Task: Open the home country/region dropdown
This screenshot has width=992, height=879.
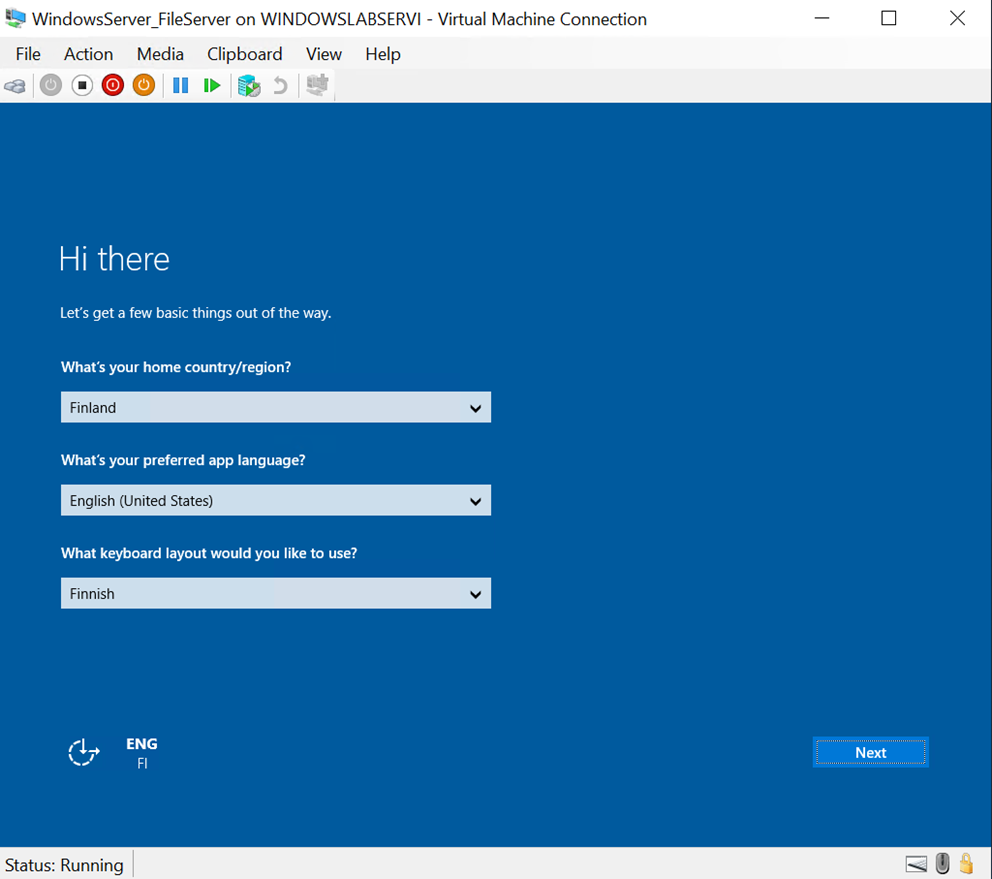Action: pos(275,407)
